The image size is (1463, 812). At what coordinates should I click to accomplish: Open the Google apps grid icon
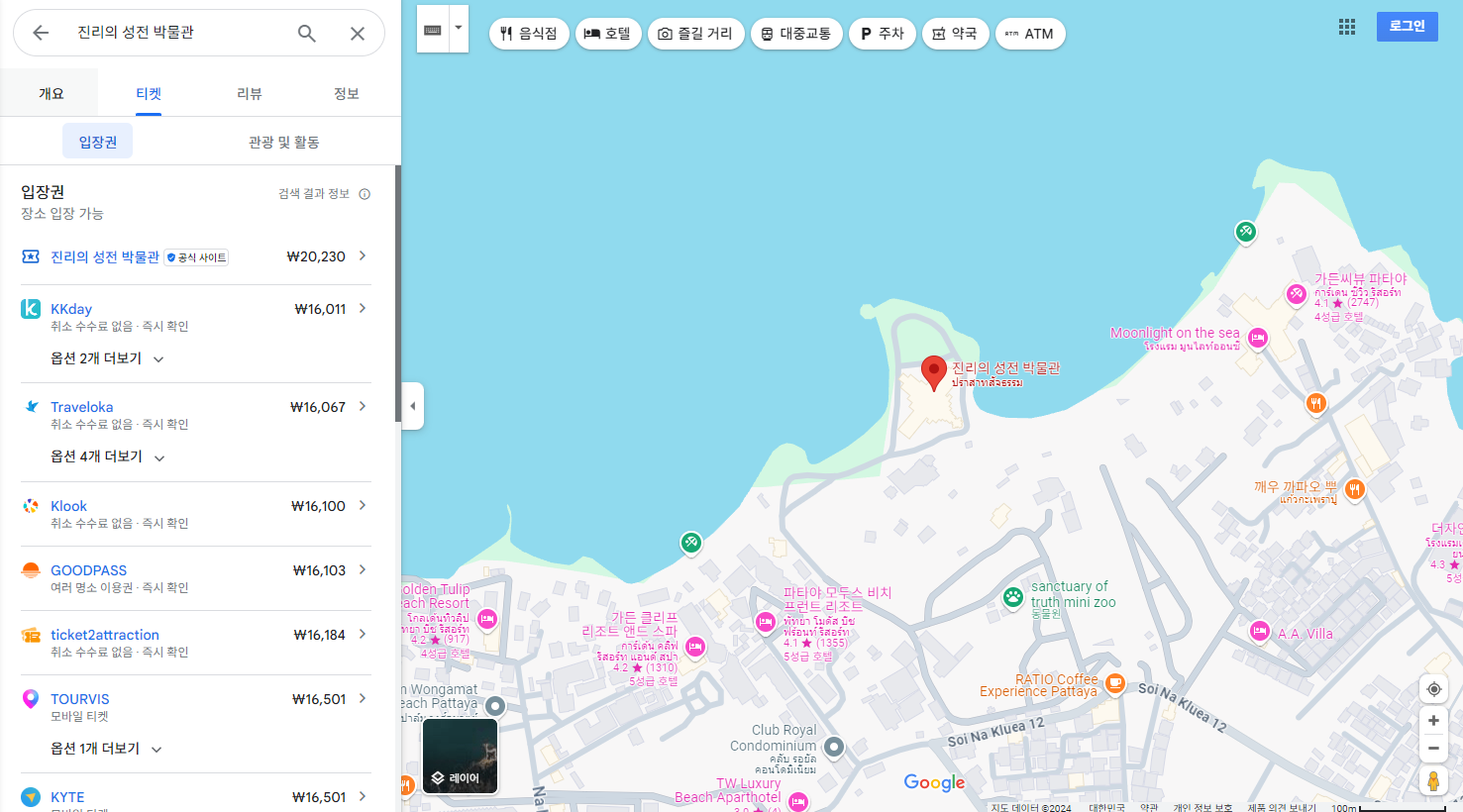[x=1347, y=27]
